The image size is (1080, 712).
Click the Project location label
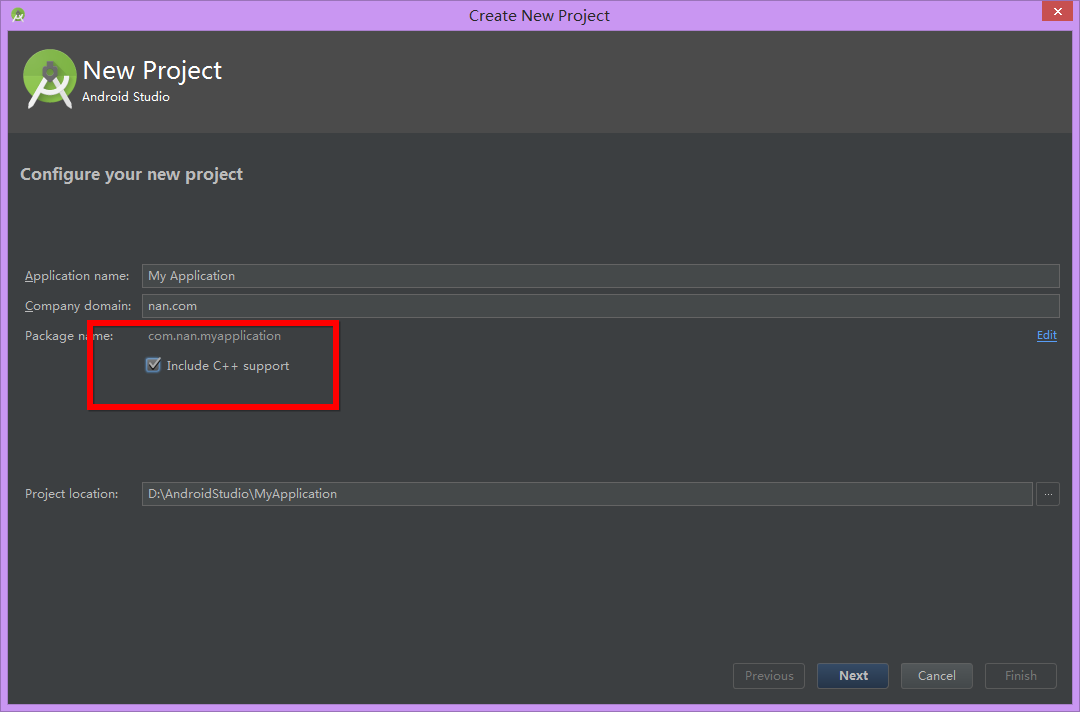coord(72,494)
